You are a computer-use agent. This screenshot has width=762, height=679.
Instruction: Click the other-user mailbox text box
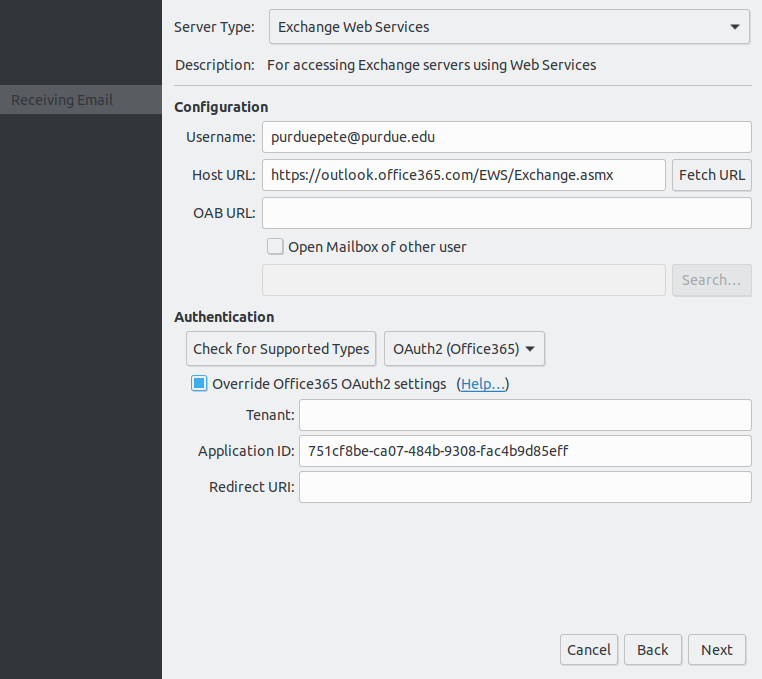tap(464, 280)
